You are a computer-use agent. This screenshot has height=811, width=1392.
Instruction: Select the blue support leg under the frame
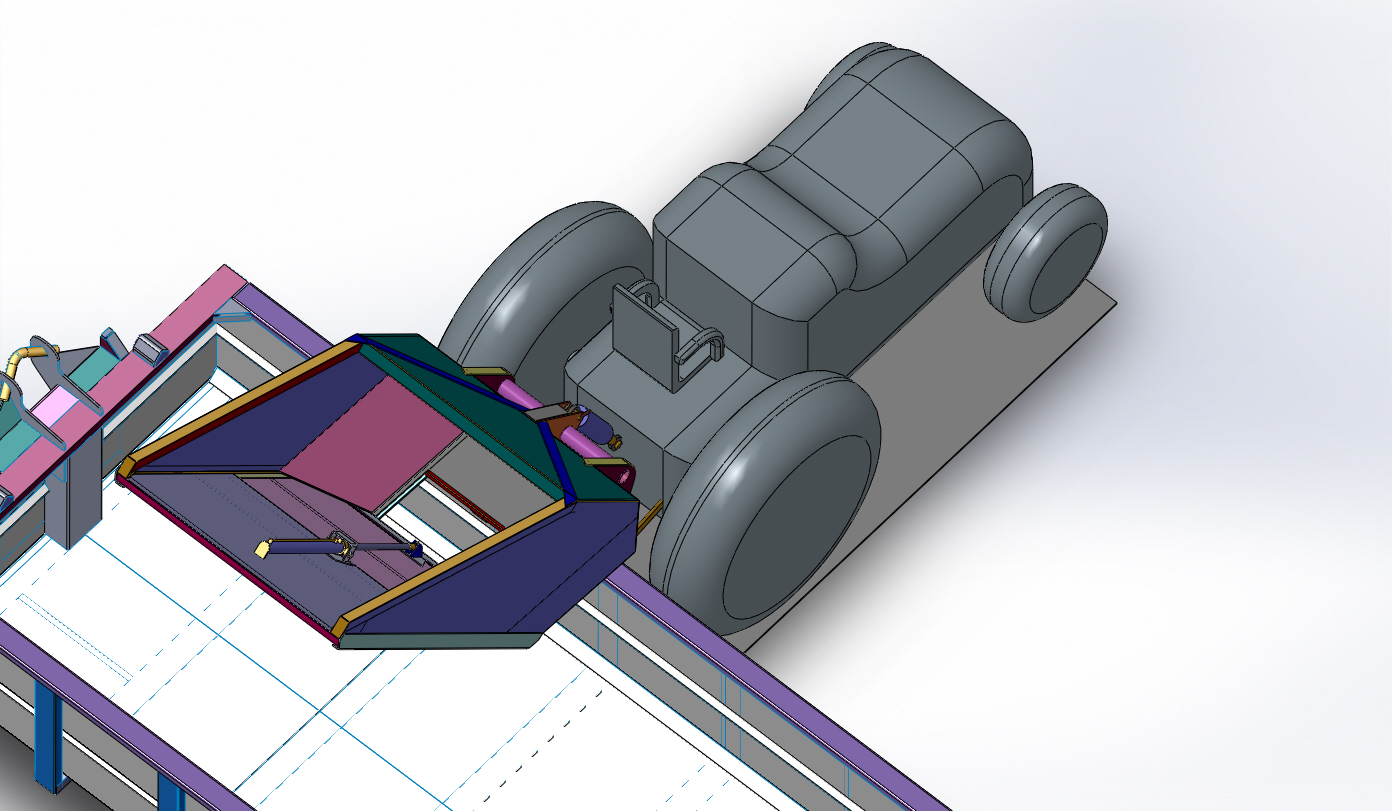click(x=47, y=736)
